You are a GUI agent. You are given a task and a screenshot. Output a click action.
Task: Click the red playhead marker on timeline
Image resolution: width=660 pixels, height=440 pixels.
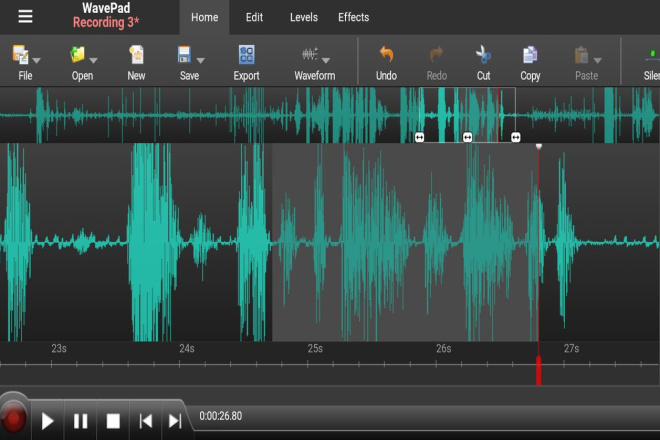point(538,371)
